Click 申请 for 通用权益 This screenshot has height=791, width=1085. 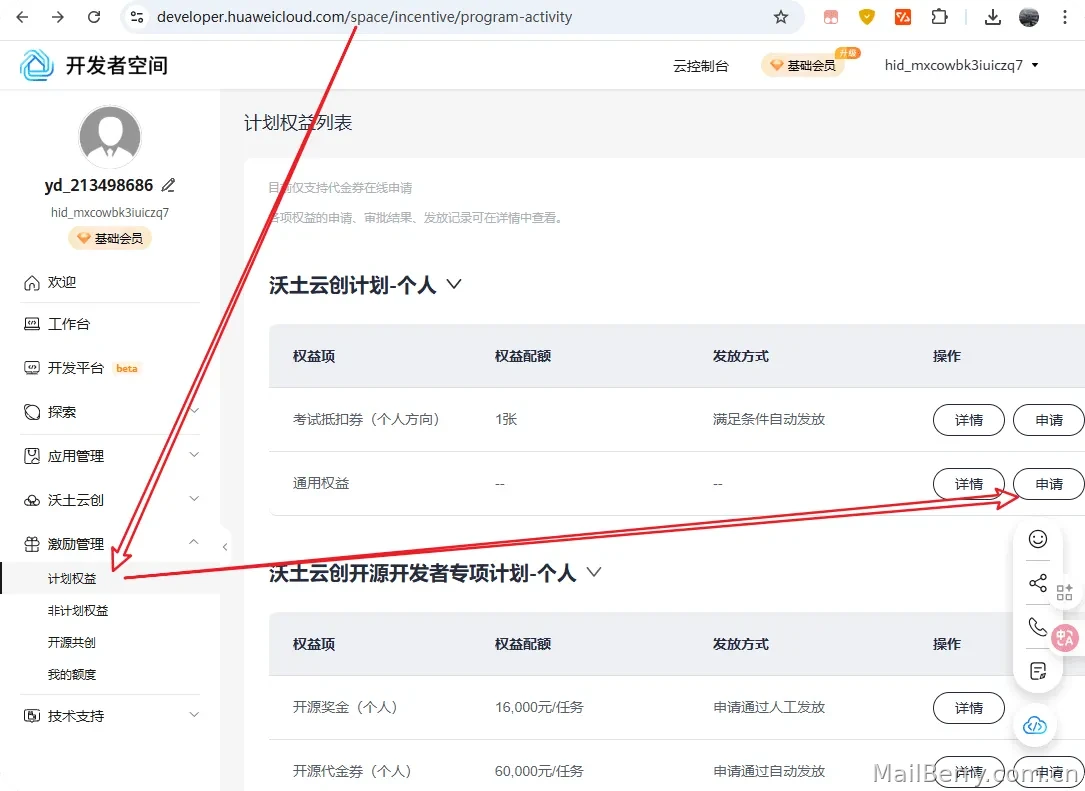pyautogui.click(x=1048, y=484)
